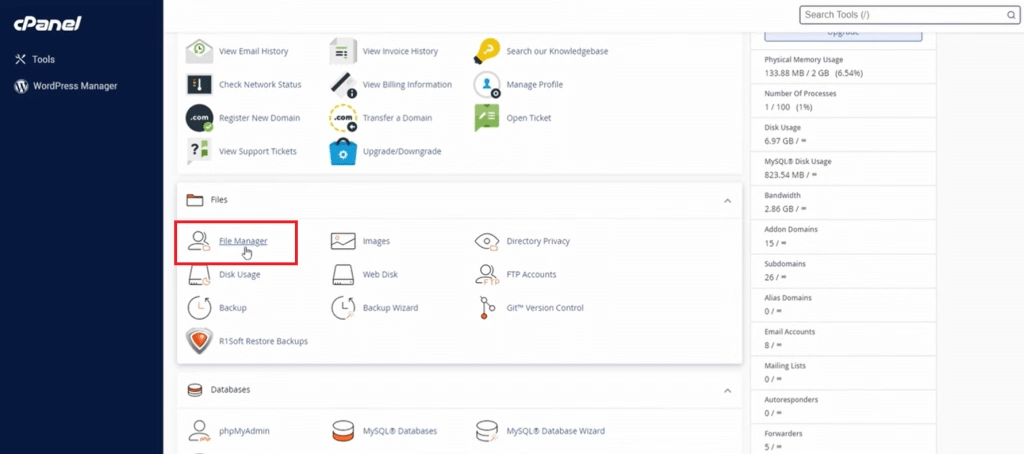Focus the Search Tools input field
Screen dimensions: 1024x454
coord(900,15)
